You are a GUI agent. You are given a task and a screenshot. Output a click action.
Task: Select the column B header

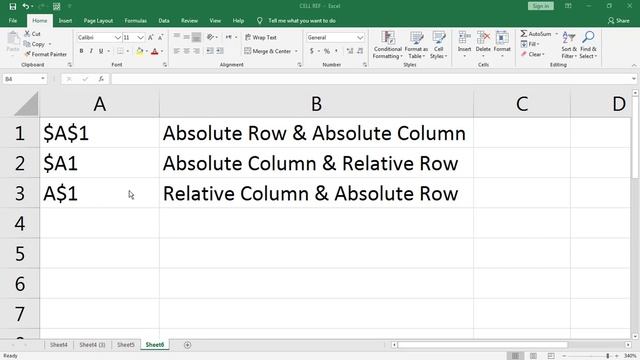pos(316,104)
